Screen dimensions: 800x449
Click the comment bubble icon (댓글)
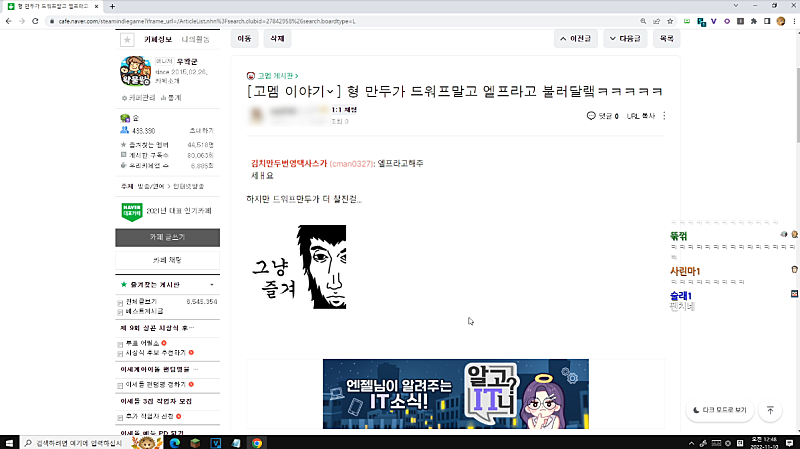coord(592,116)
